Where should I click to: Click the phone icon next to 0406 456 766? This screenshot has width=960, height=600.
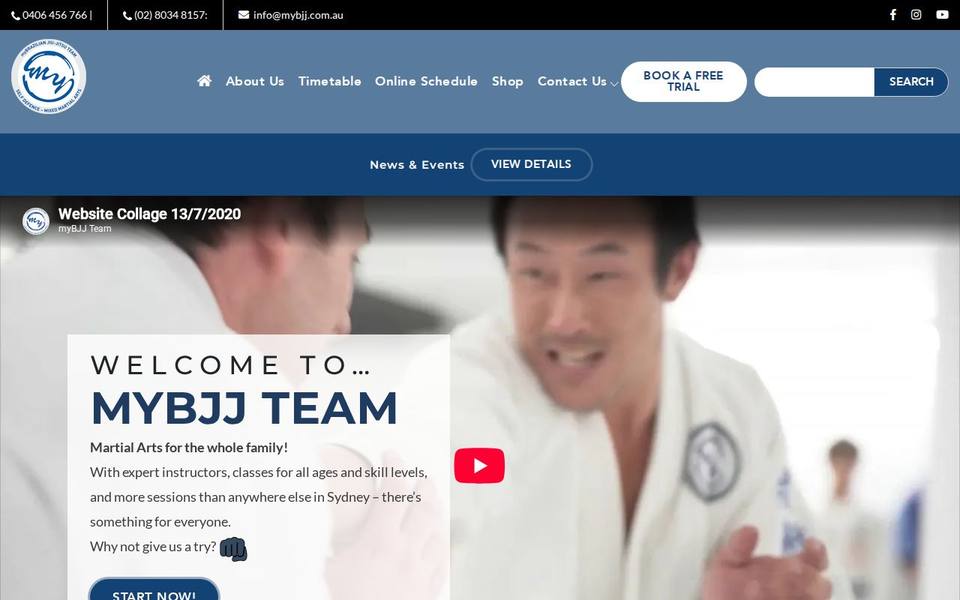(x=15, y=15)
